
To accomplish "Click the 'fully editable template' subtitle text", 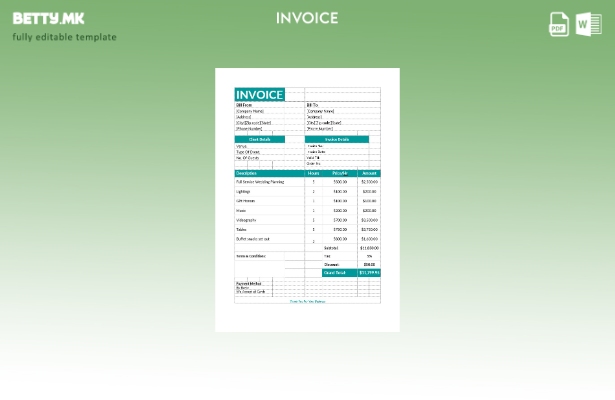I will 64,37.
